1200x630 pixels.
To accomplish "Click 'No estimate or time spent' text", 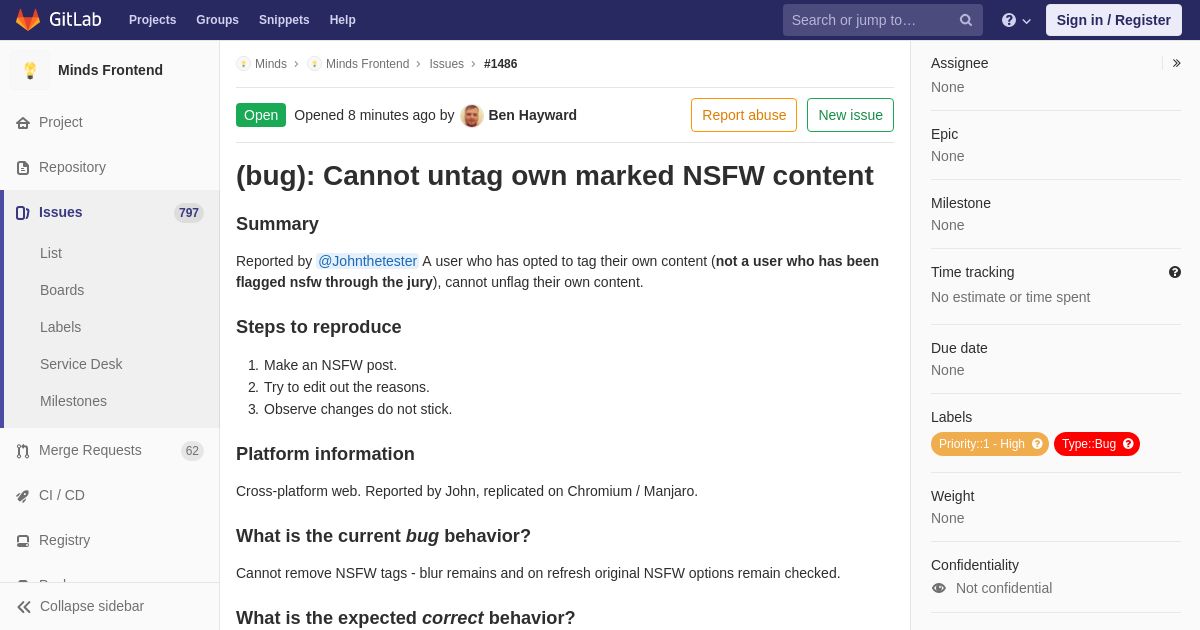I will click(x=1010, y=297).
